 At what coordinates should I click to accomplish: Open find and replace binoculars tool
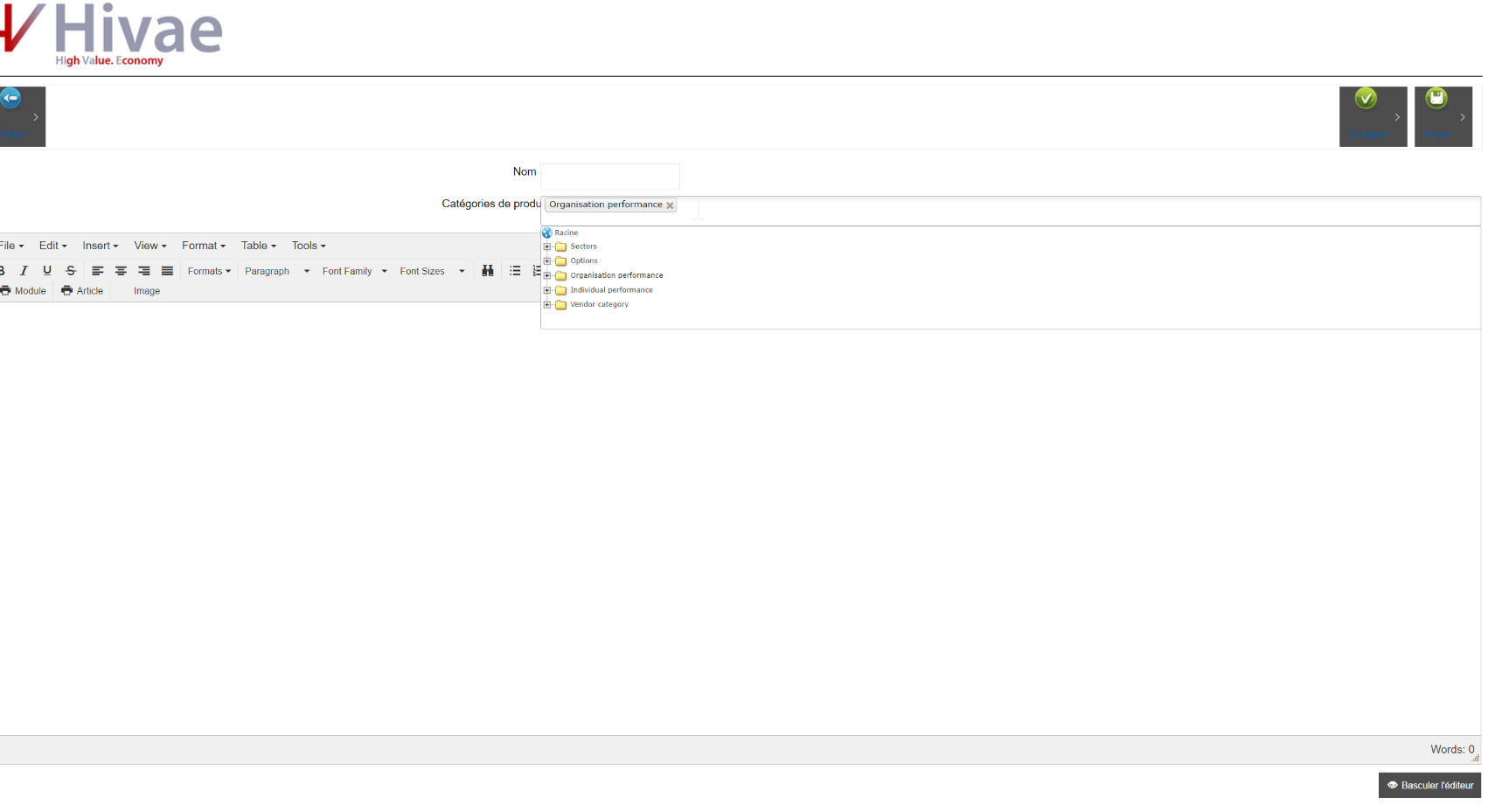click(488, 271)
